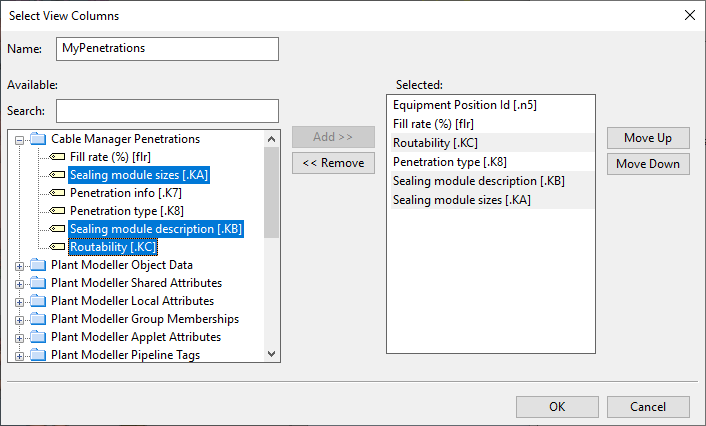This screenshot has height=426, width=706.
Task: Select Sealing module sizes [.KA] in the Available tree
Action: click(139, 175)
